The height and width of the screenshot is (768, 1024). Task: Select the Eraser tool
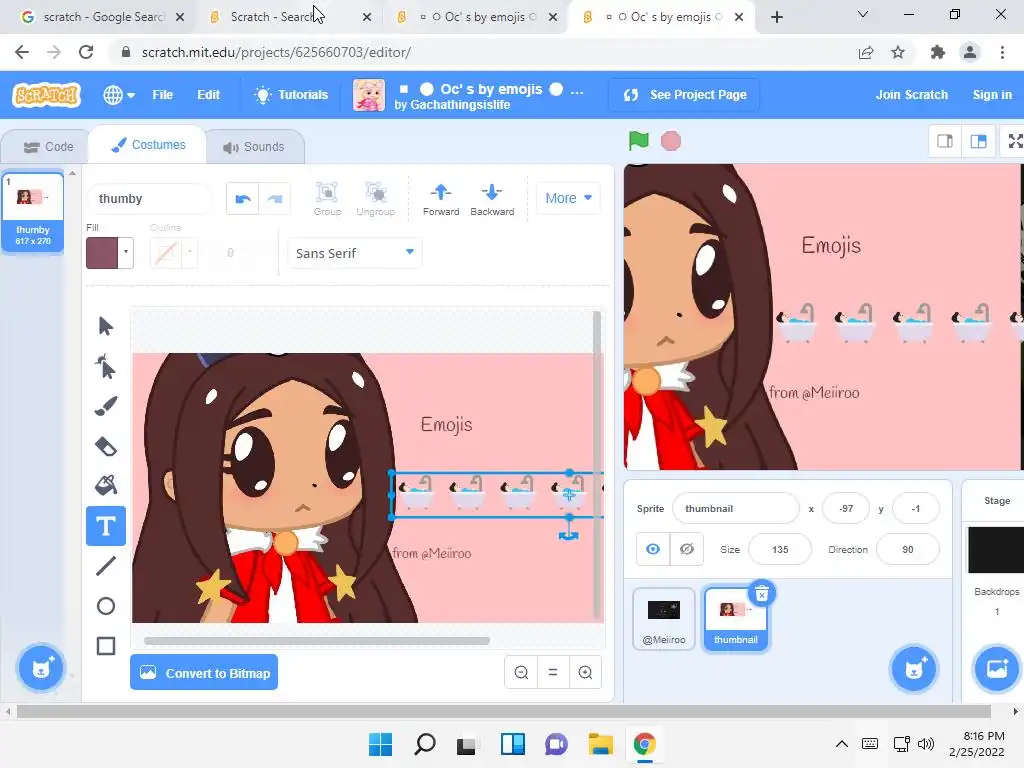(105, 447)
